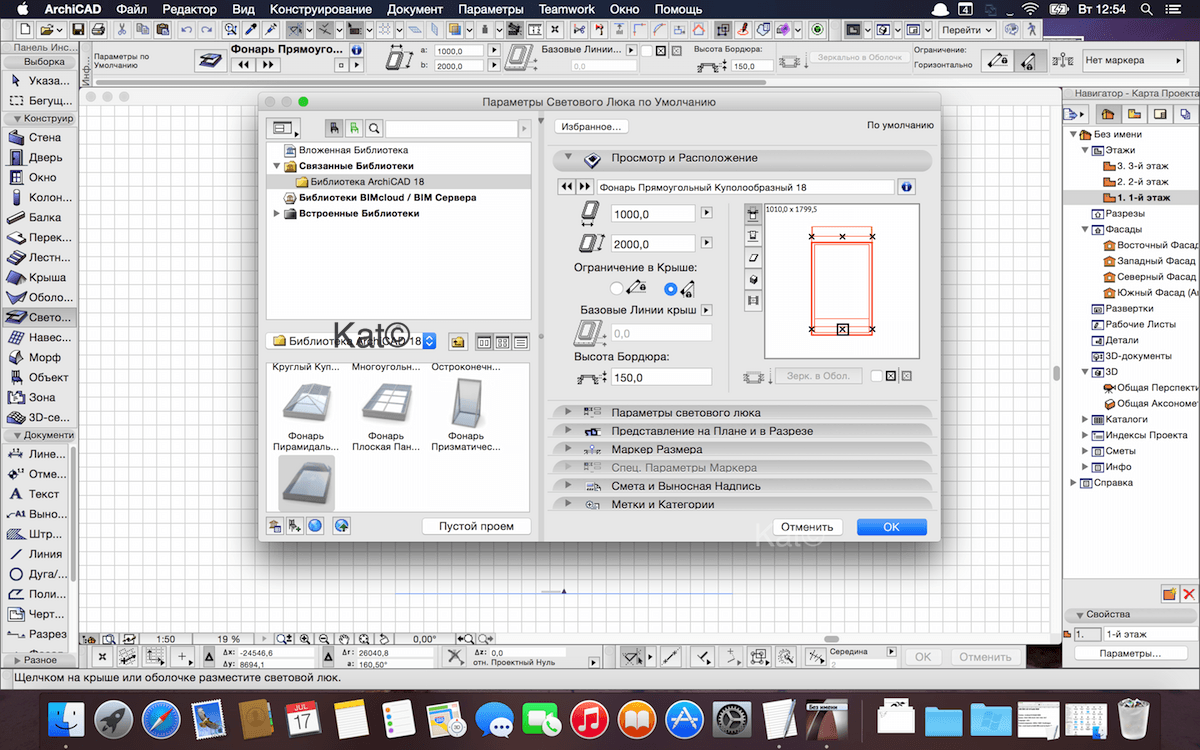Click the horizontal scrollbar thumb under the drawing
This screenshot has height=750, width=1200.
tap(830, 638)
